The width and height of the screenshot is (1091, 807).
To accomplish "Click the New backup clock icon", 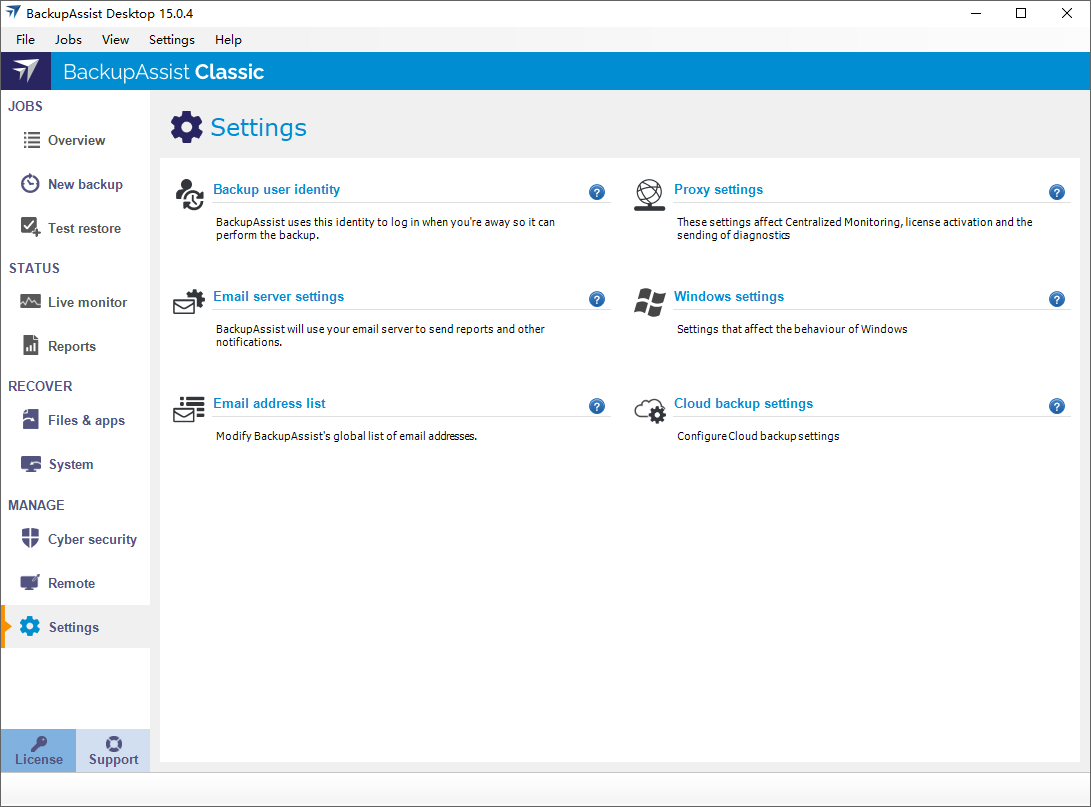I will [x=30, y=184].
